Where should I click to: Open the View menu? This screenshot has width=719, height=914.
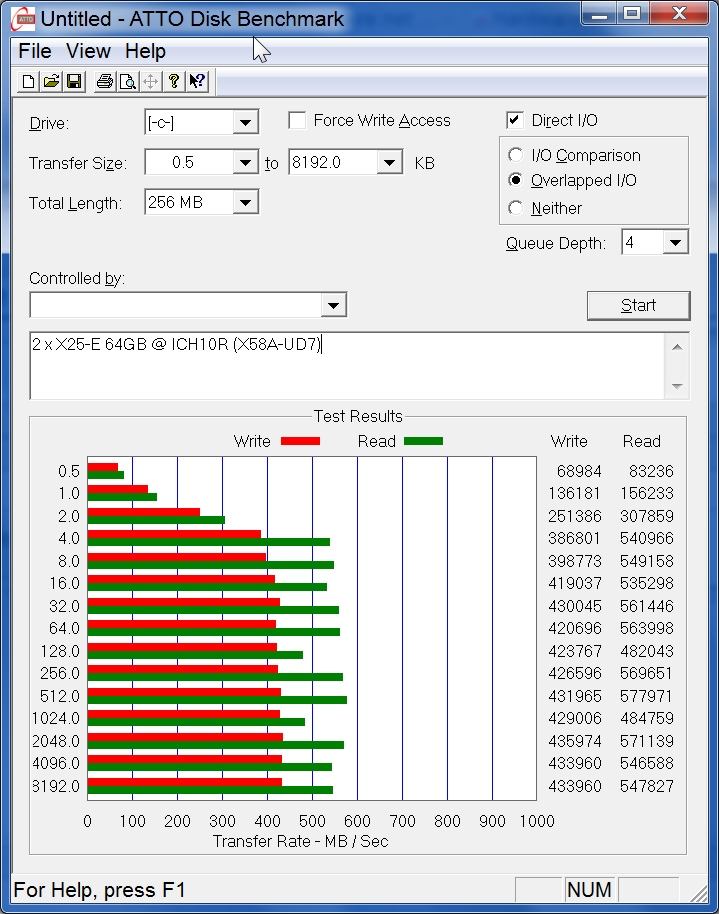(x=88, y=51)
